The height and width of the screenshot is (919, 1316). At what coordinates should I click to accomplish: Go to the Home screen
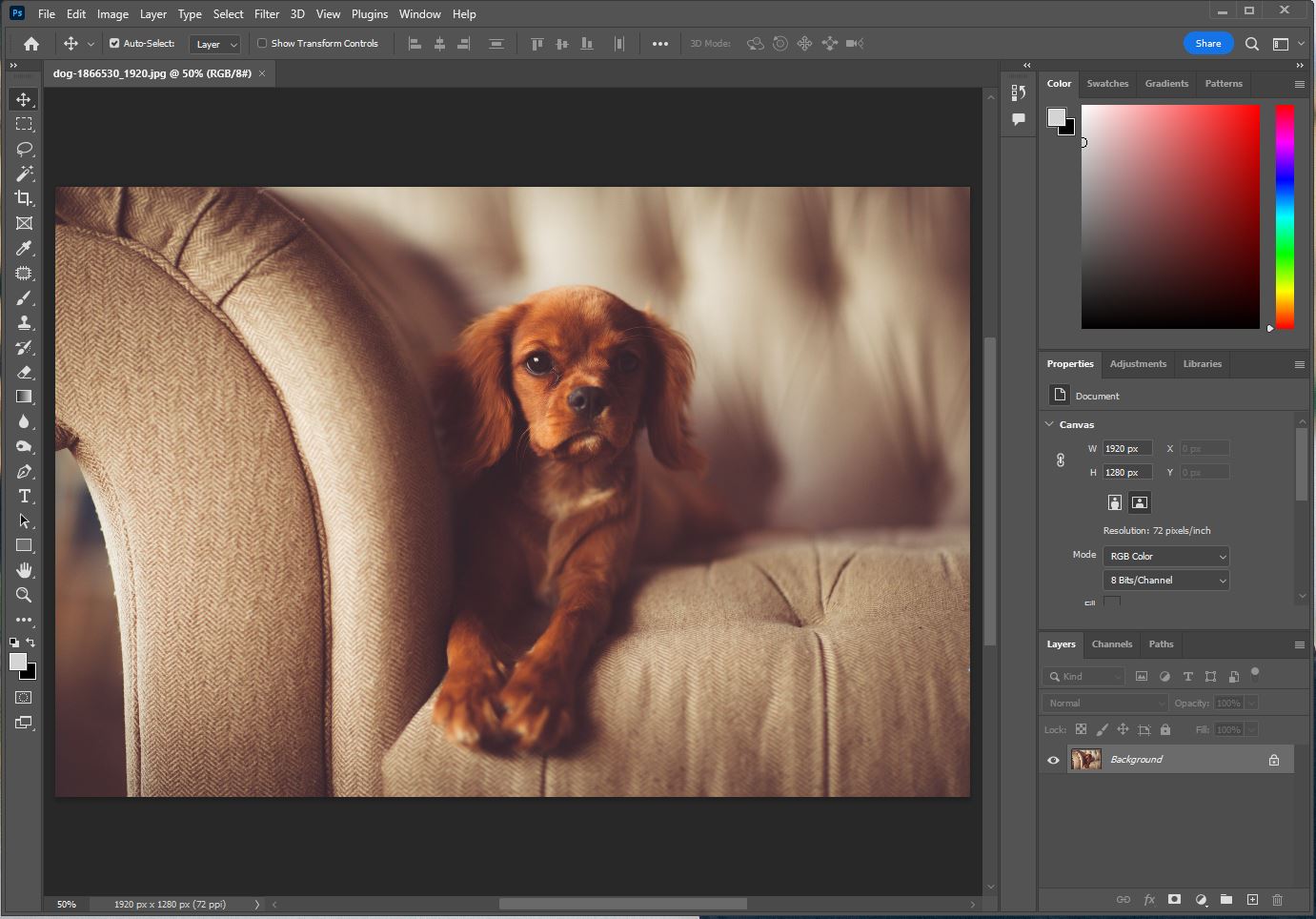(x=31, y=44)
